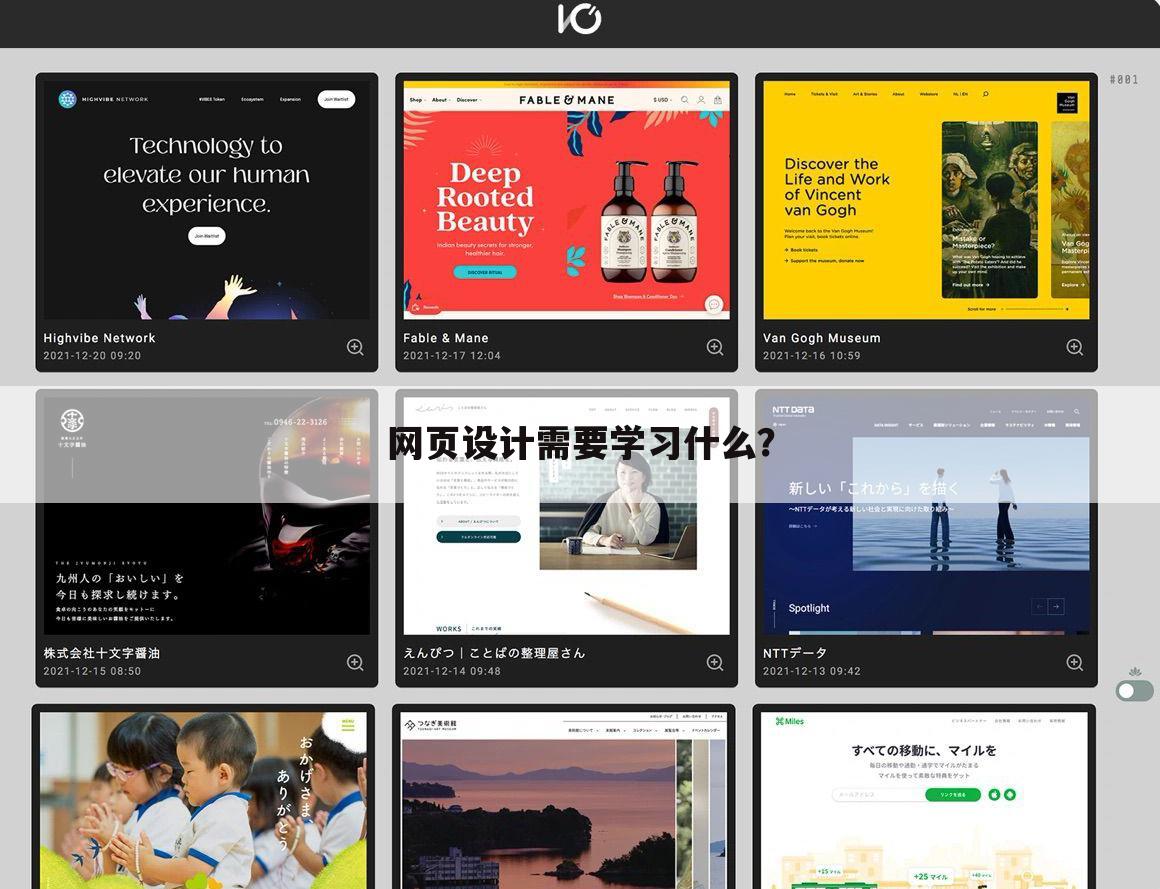Zoom into the Van Gogh Museum card
The image size is (1160, 889).
coord(1074,347)
